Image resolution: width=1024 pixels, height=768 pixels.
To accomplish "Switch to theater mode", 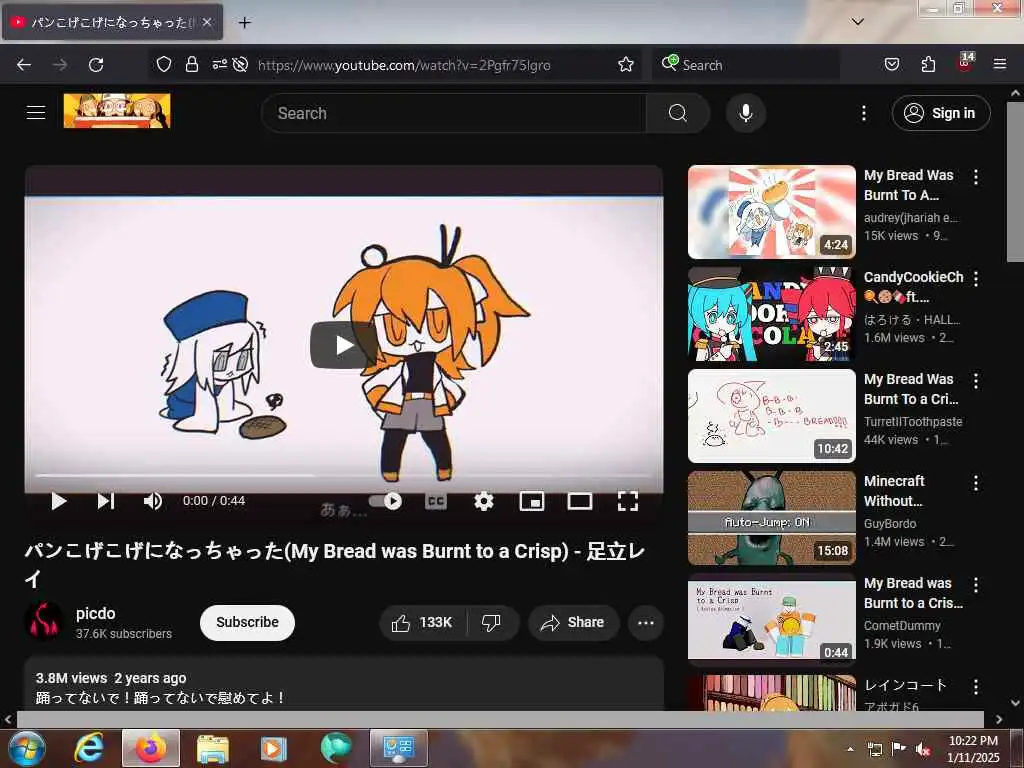I will [x=579, y=501].
